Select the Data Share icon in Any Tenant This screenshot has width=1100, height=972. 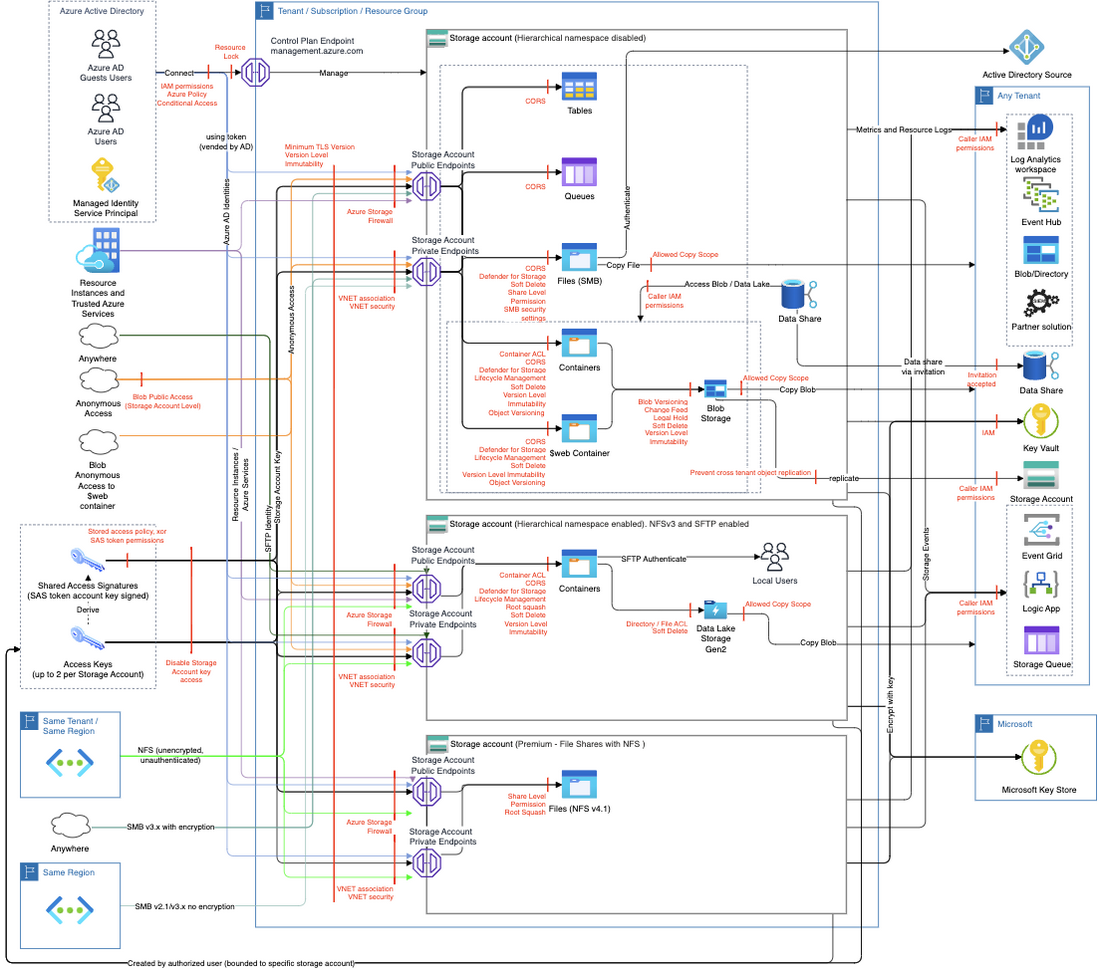pyautogui.click(x=1041, y=367)
